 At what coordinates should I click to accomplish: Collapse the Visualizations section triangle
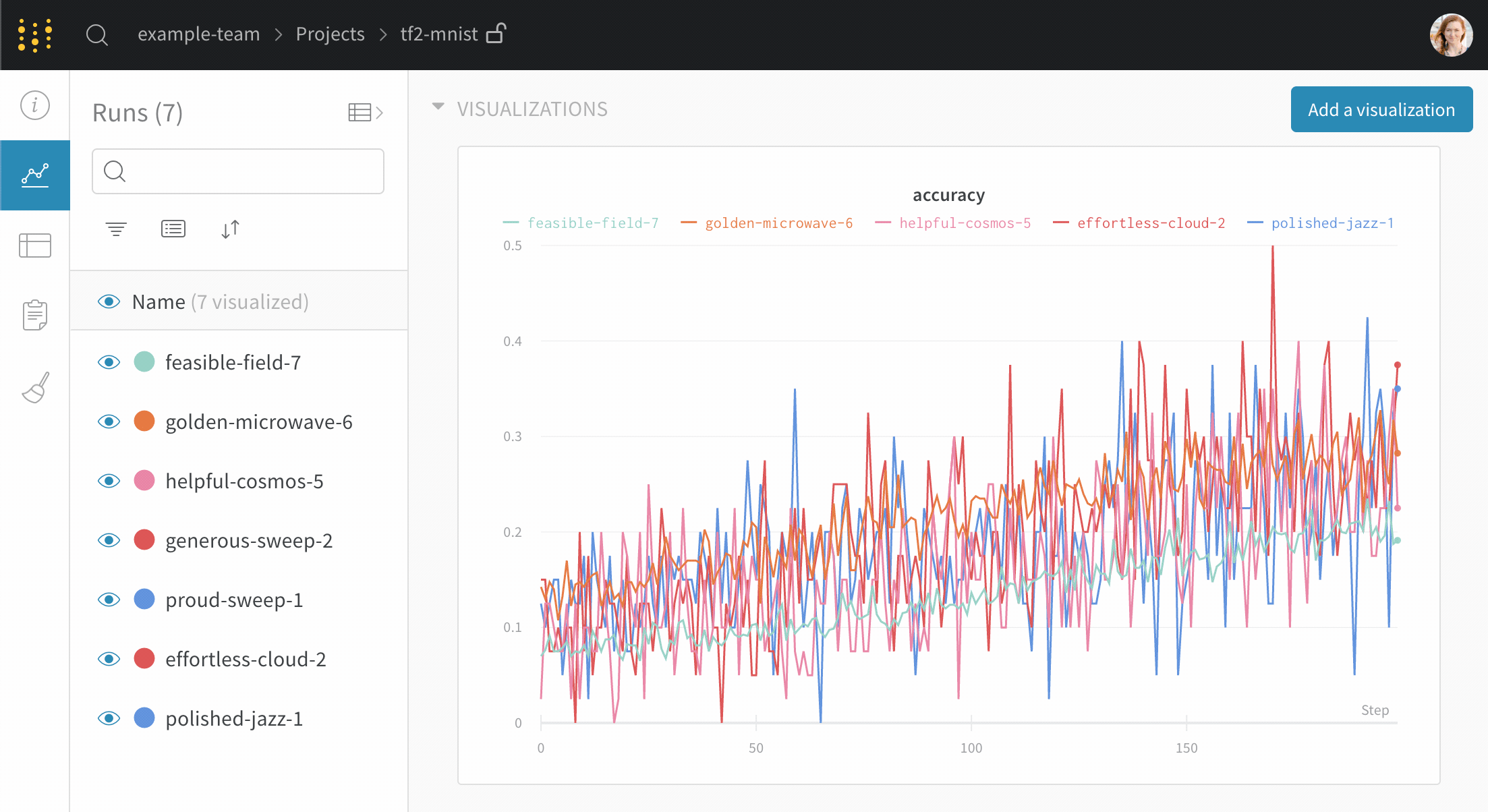438,107
